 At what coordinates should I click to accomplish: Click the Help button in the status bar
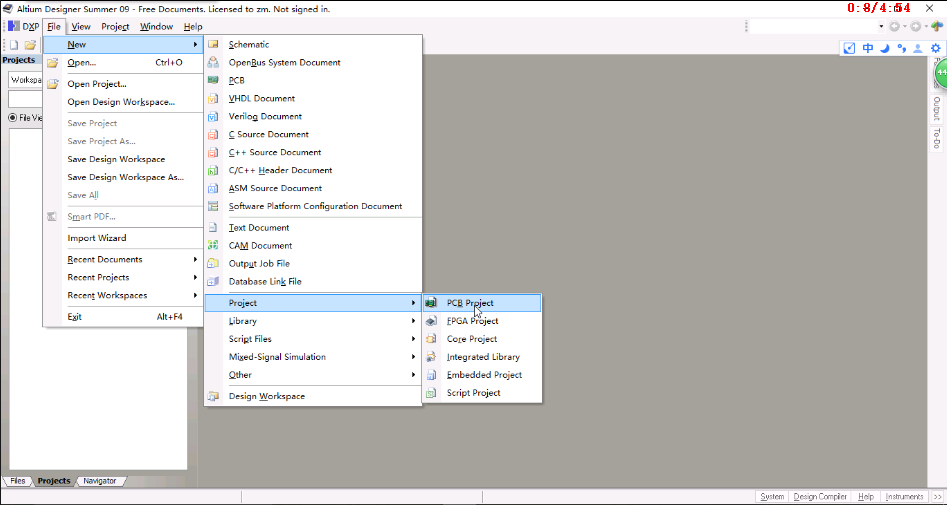pyautogui.click(x=866, y=497)
